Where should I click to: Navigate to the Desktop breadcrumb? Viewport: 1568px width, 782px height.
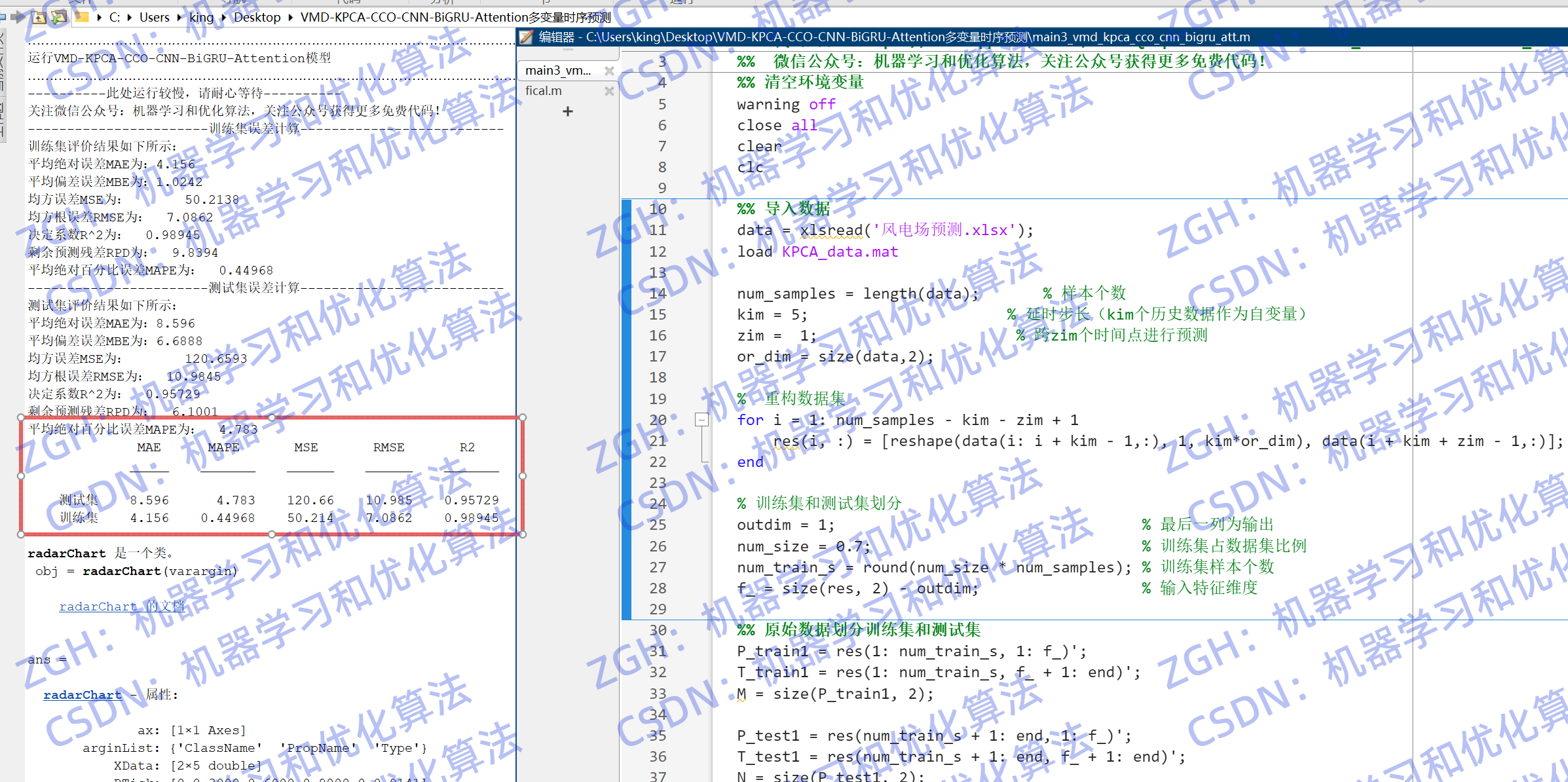coord(257,18)
